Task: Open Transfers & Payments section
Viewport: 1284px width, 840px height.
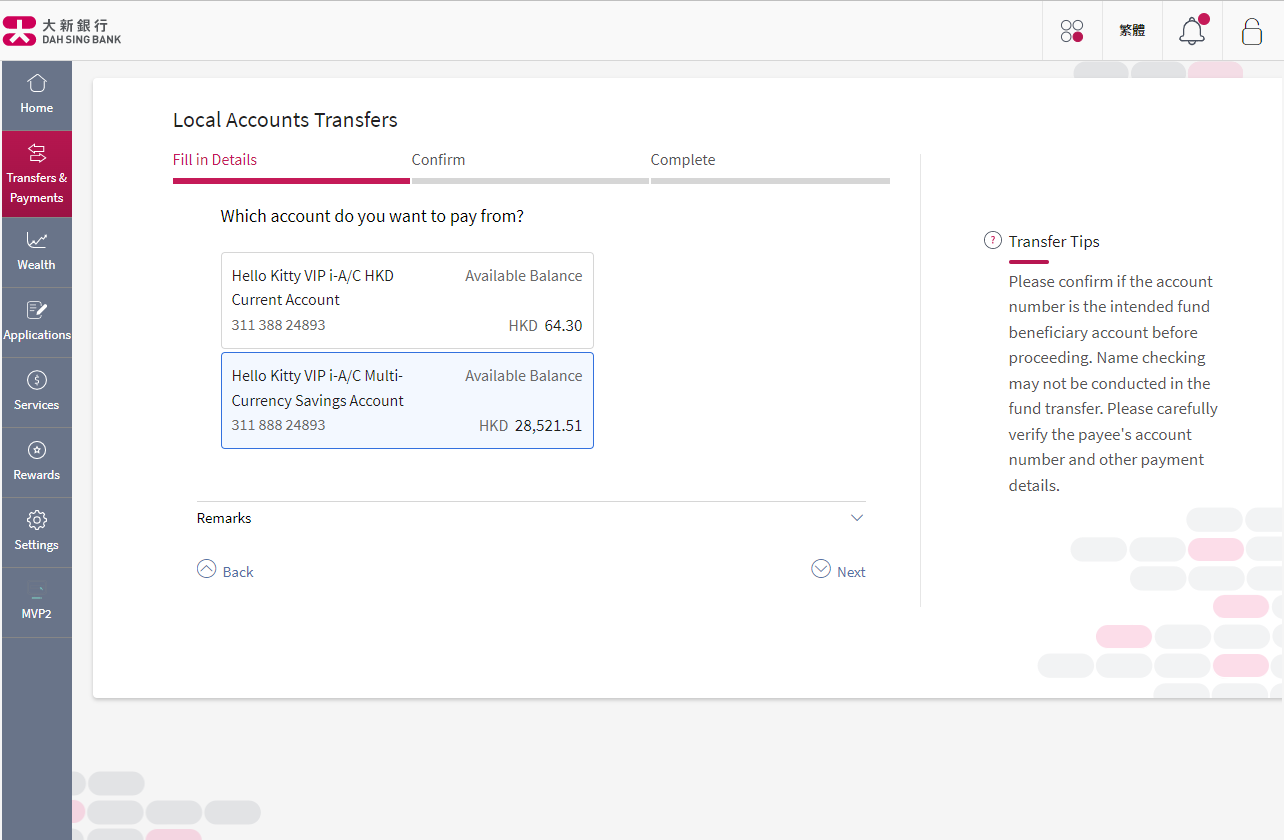Action: [37, 174]
